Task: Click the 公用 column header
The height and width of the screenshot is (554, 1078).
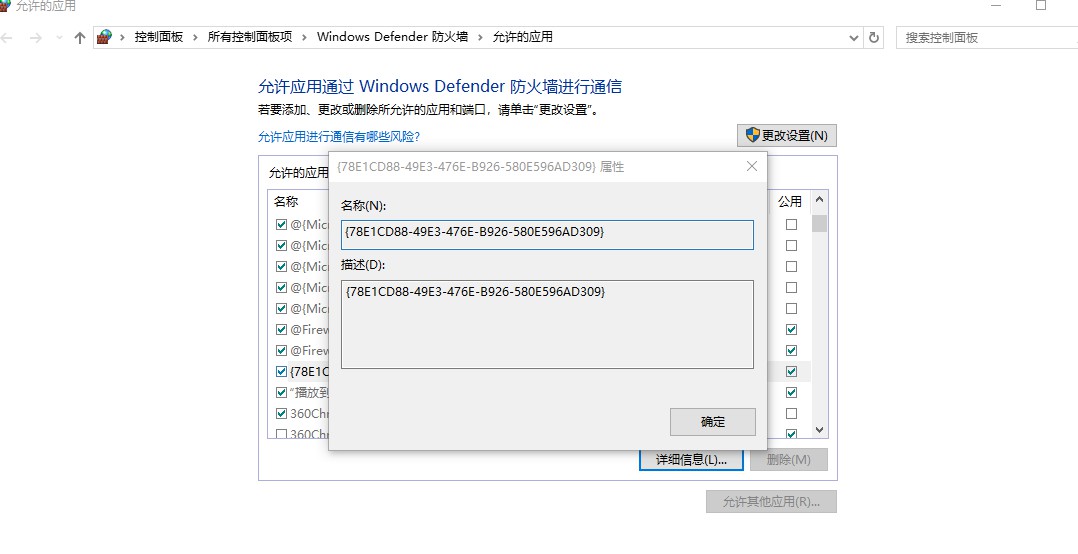Action: click(x=789, y=201)
